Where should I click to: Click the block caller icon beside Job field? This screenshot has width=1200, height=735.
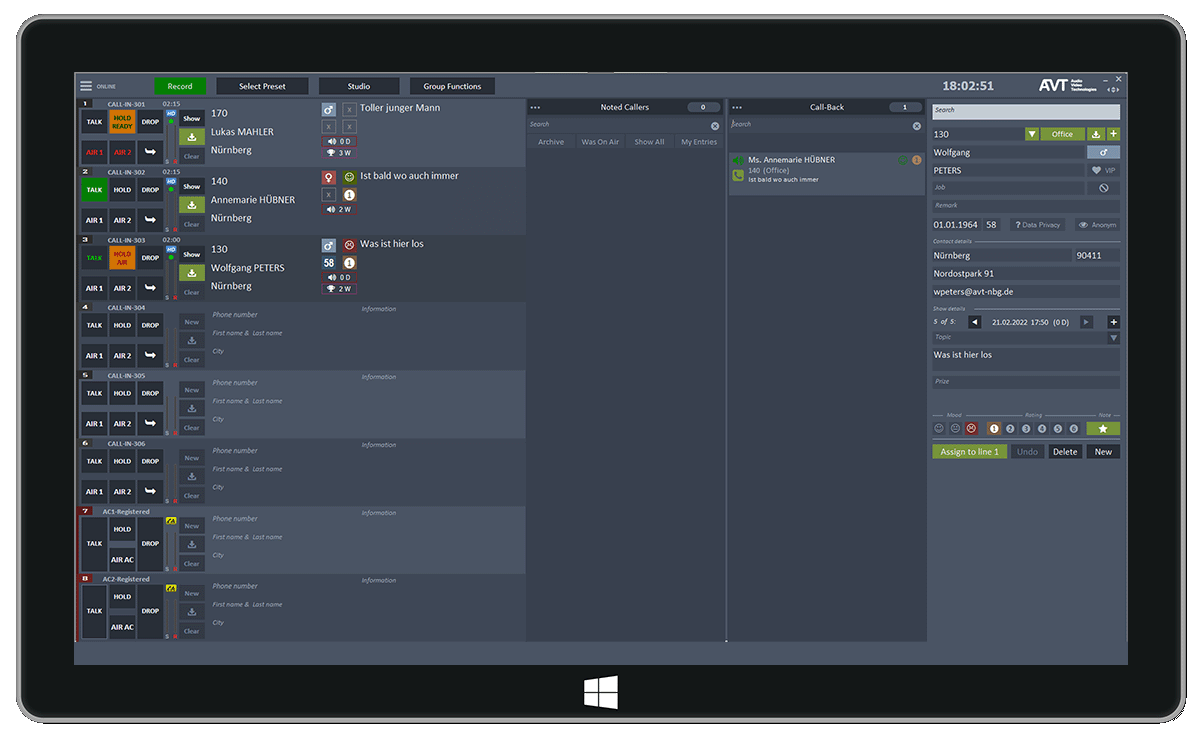point(1103,188)
